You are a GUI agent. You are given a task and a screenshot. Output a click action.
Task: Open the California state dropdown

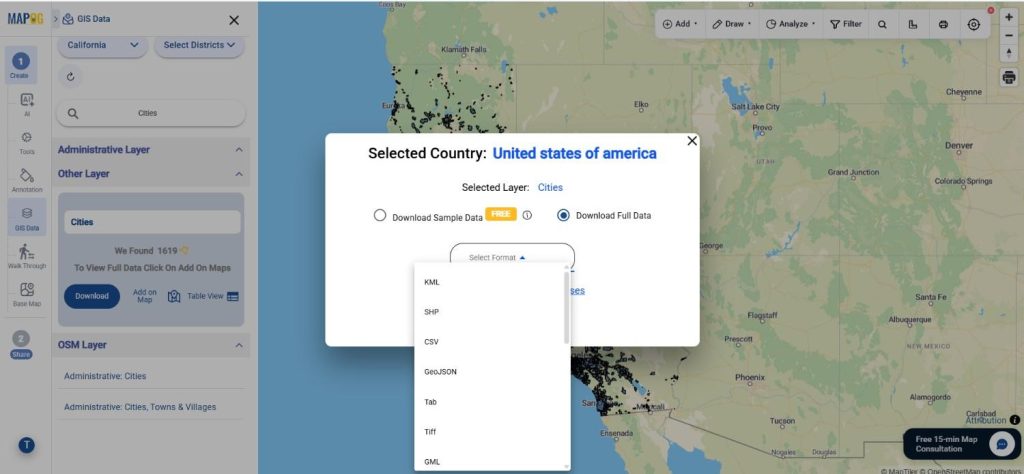(103, 45)
